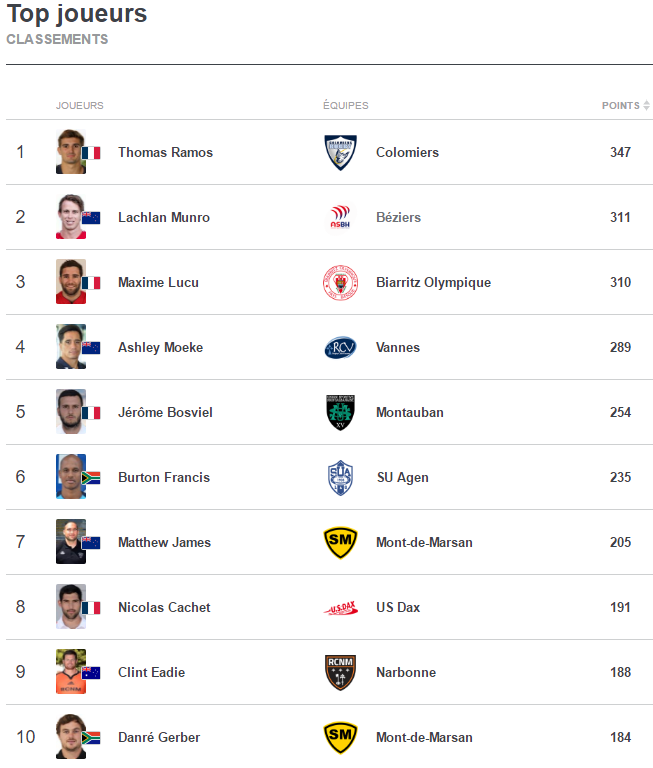The height and width of the screenshot is (768, 653).
Task: Select the Équipes column header
Action: pos(346,105)
